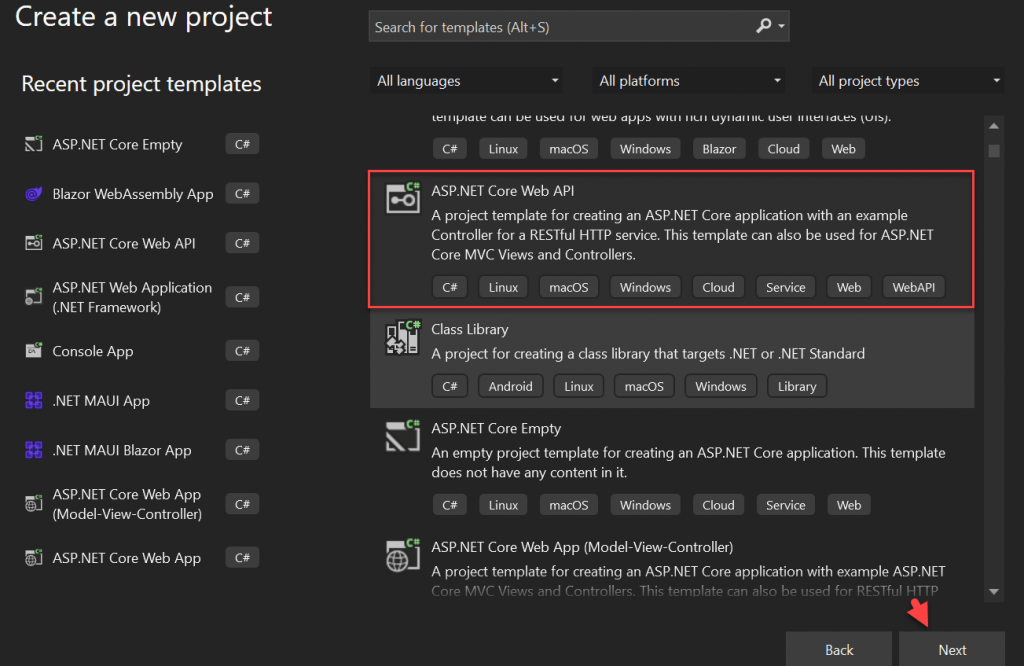The width and height of the screenshot is (1024, 666).
Task: Click C# tag next to .NET MAUI App
Action: click(x=242, y=400)
